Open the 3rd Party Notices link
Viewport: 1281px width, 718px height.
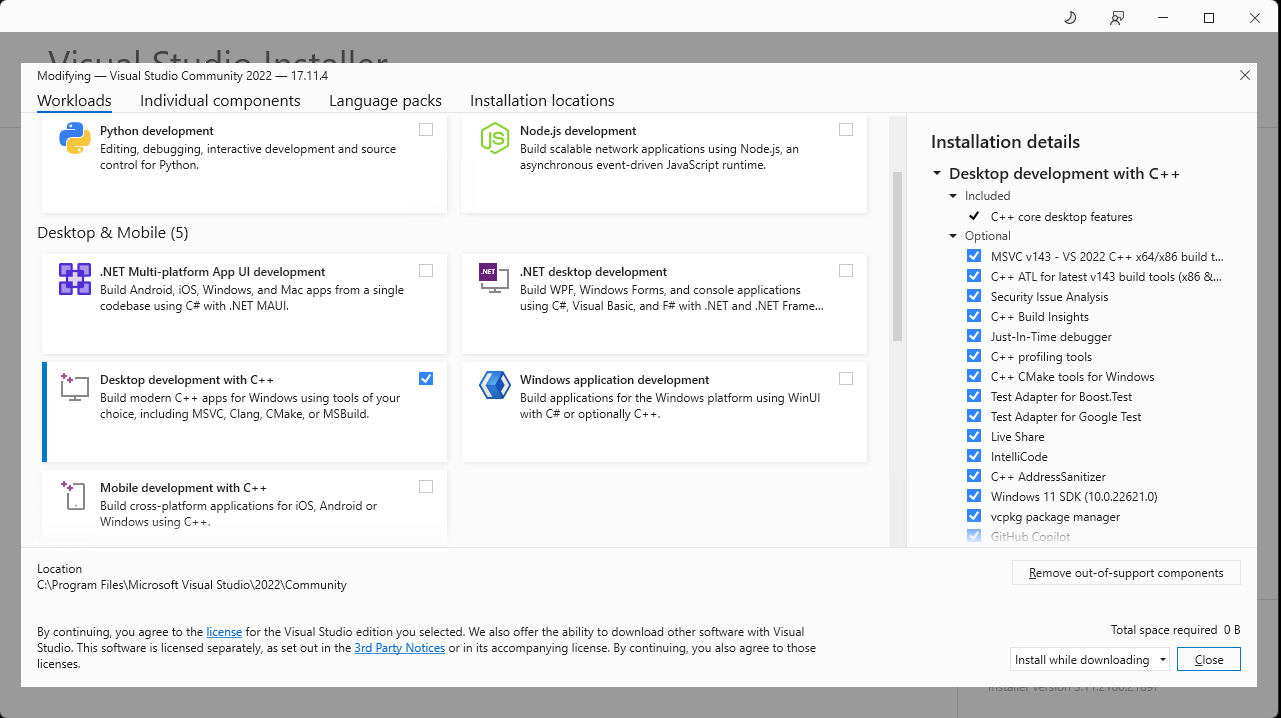pyautogui.click(x=400, y=648)
